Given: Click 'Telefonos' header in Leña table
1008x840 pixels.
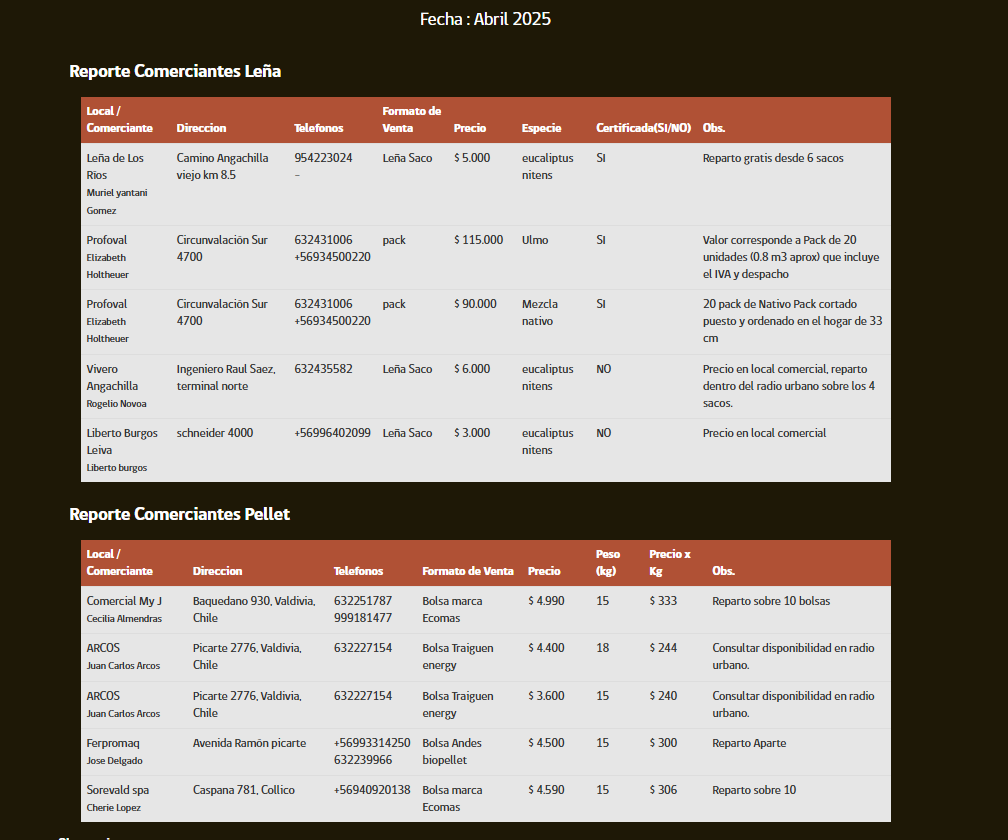Looking at the screenshot, I should point(319,128).
